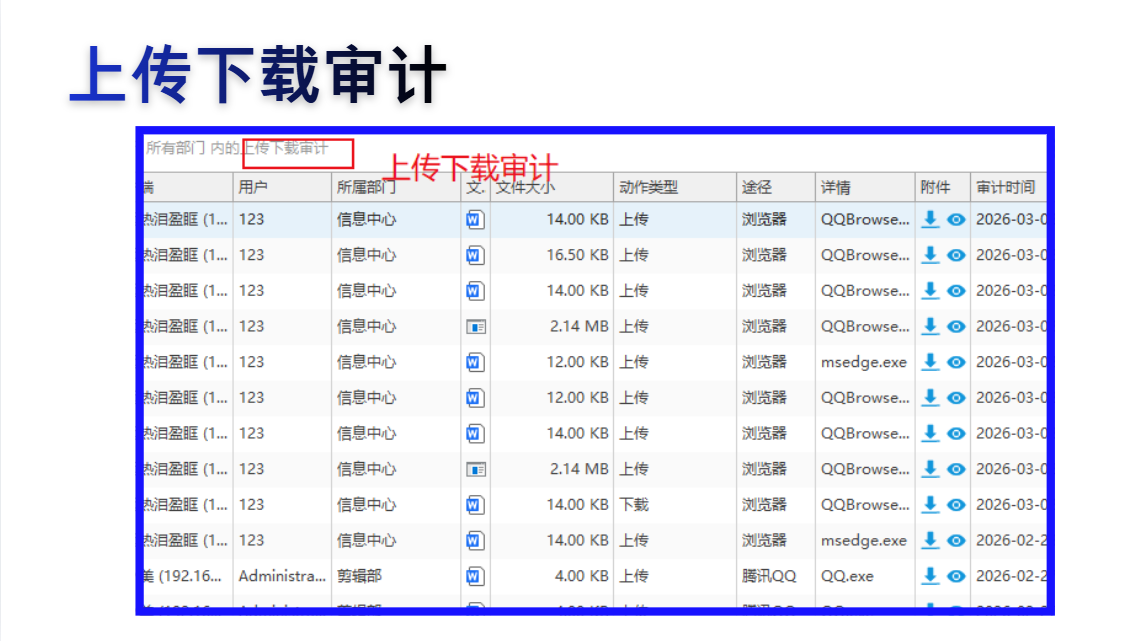The height and width of the screenshot is (641, 1140).
Task: Select 浏览器 cell in the 下载 row
Action: click(x=776, y=504)
